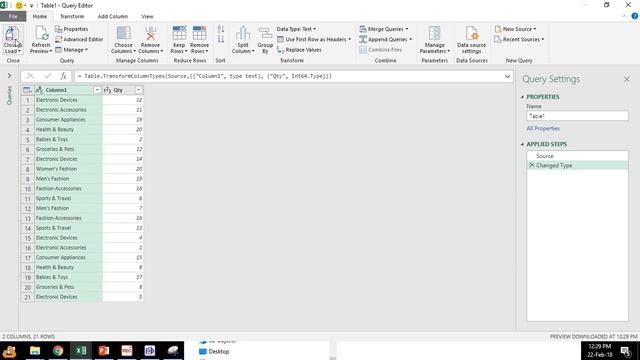Open the Advanced Editor
Screen dimensions: 640x360
coord(79,39)
